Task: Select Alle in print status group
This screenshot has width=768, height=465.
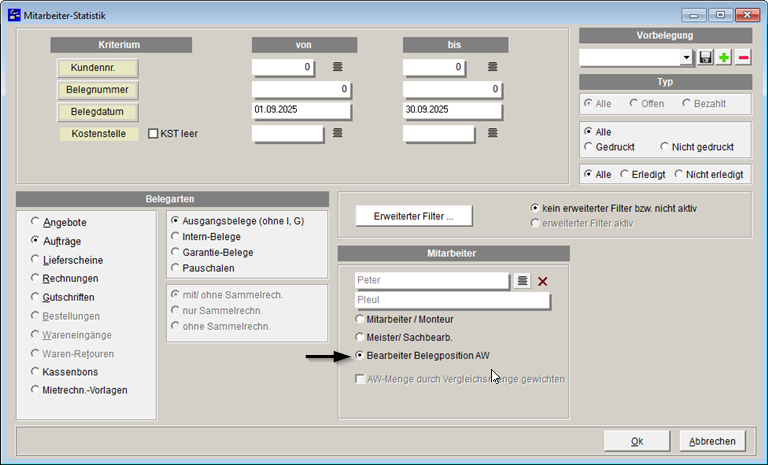Action: (x=598, y=132)
